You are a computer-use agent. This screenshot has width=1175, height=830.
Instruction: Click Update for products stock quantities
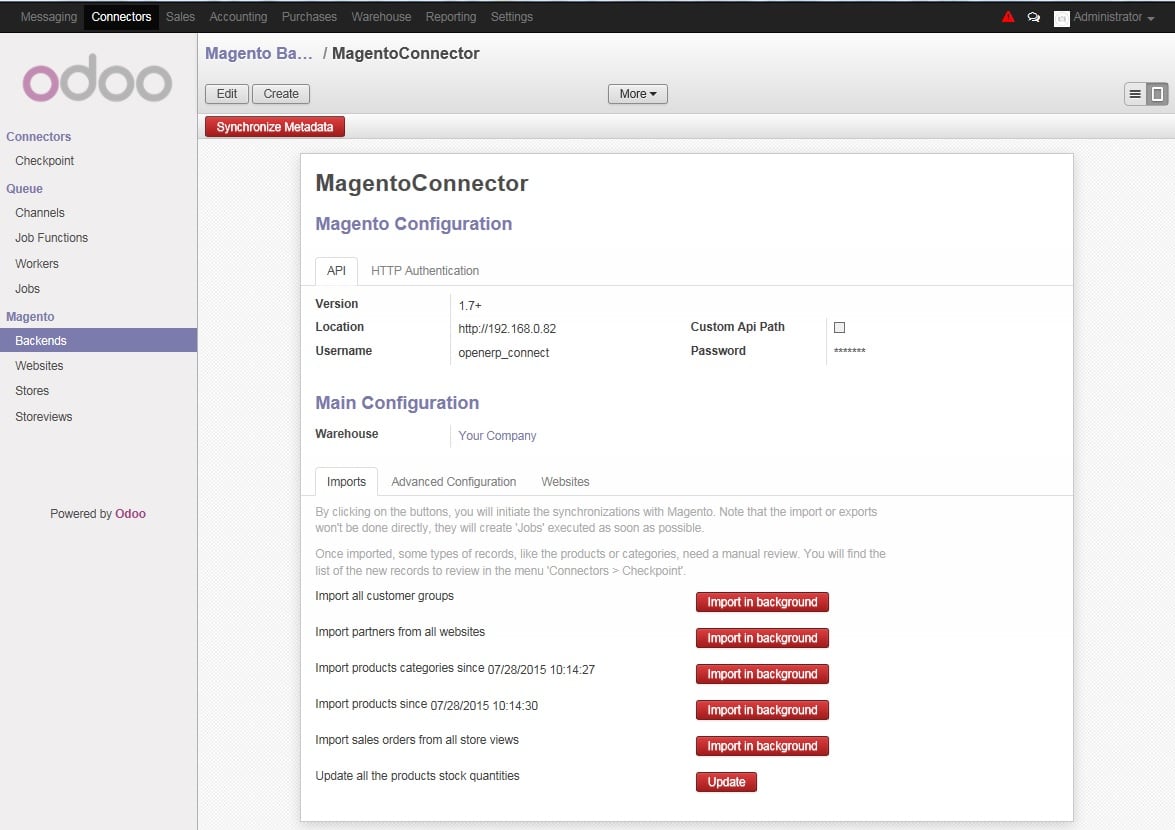tap(726, 782)
